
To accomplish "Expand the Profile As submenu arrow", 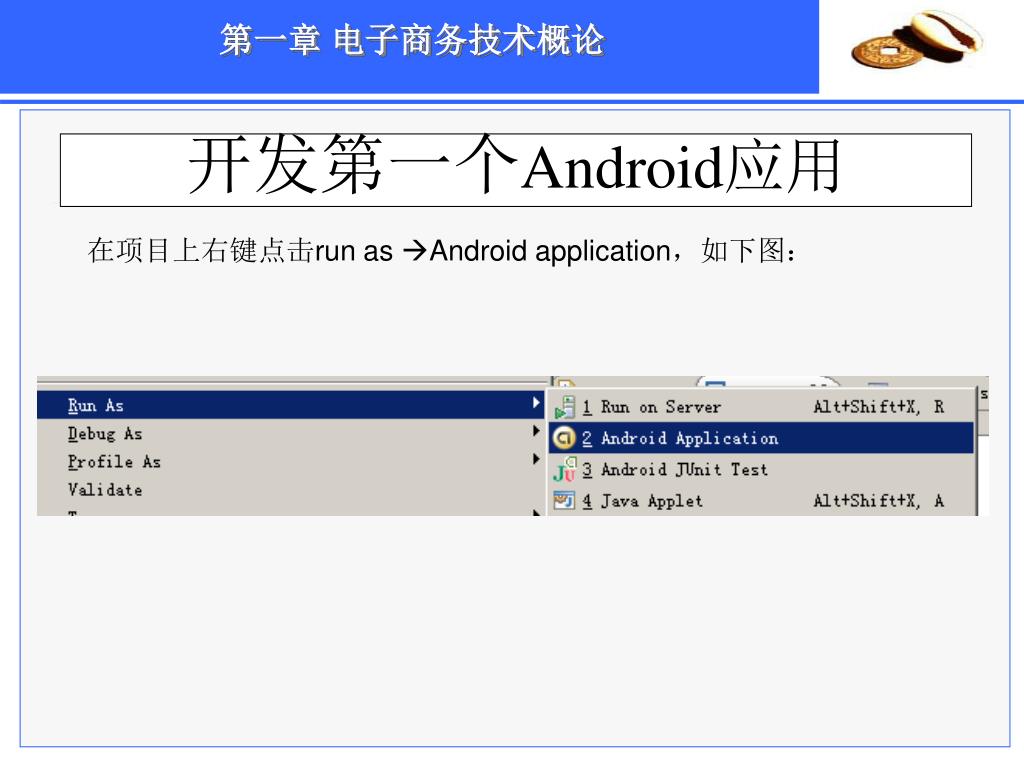I will (536, 459).
